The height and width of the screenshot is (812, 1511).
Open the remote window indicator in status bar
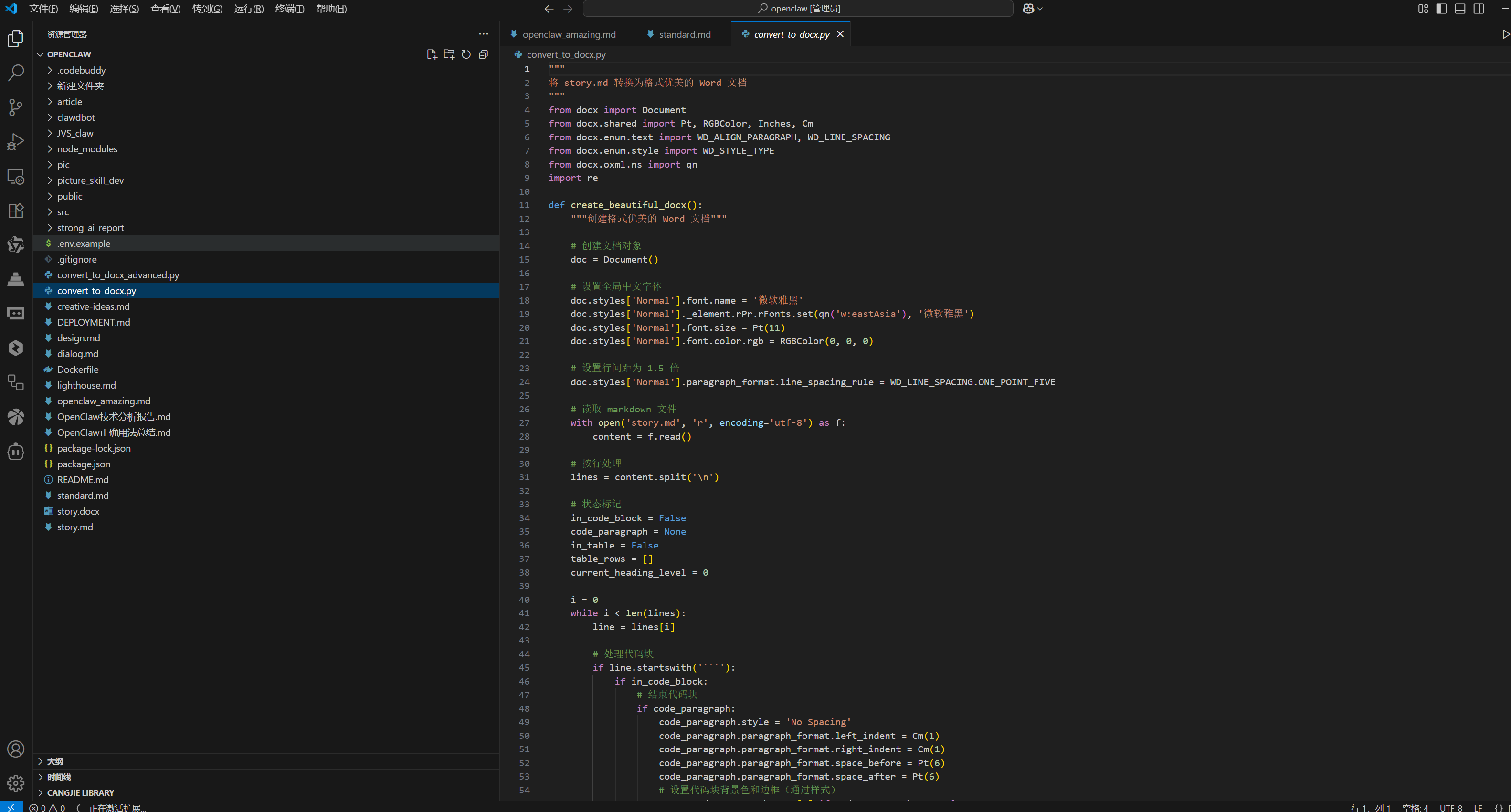[x=11, y=807]
